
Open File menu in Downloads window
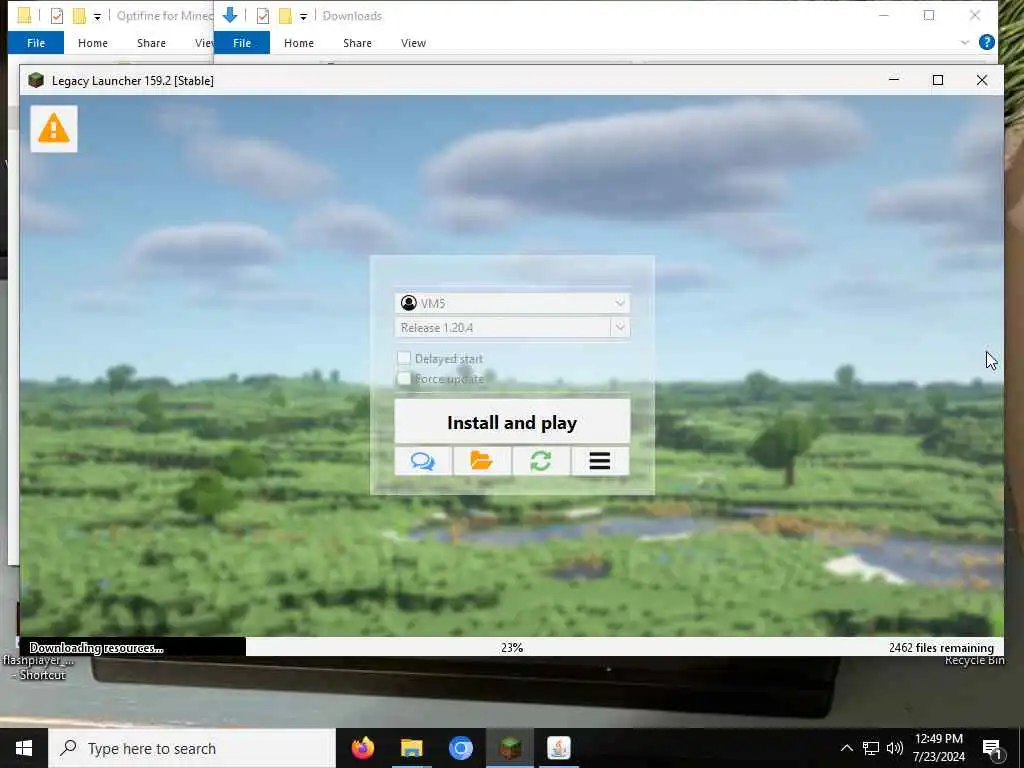[242, 42]
